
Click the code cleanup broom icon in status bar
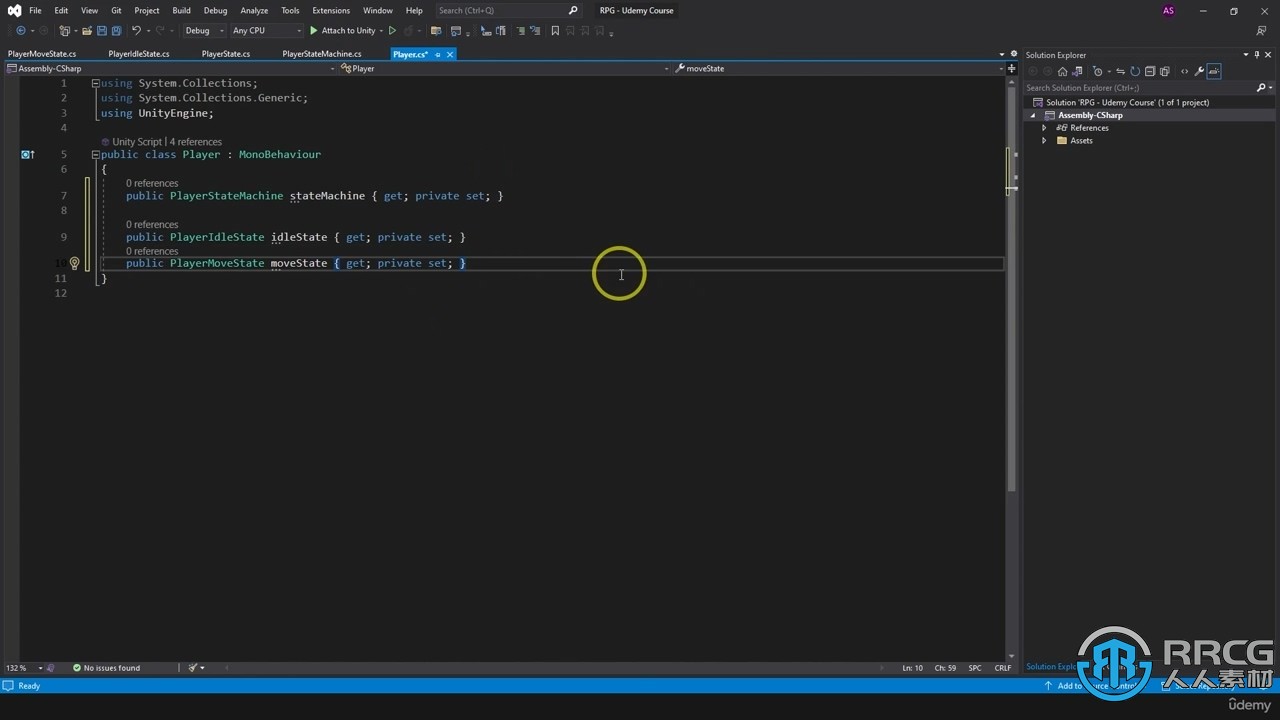[194, 668]
